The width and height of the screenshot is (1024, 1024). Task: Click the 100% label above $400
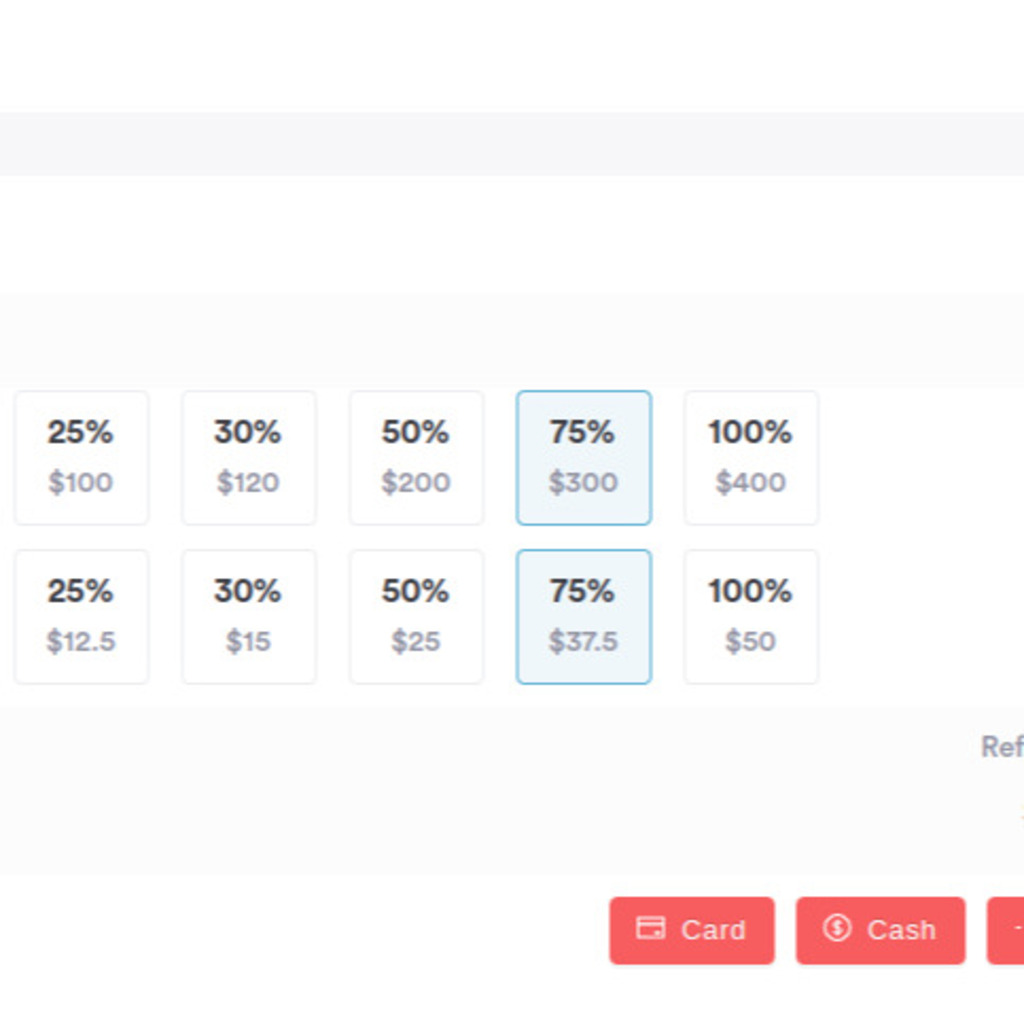click(x=750, y=432)
